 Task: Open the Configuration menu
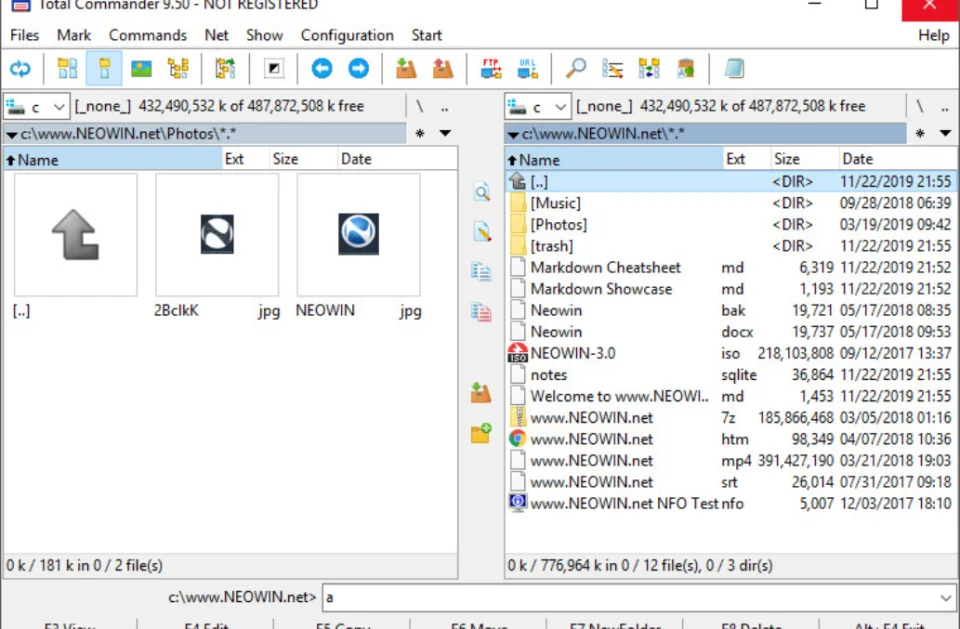click(347, 35)
